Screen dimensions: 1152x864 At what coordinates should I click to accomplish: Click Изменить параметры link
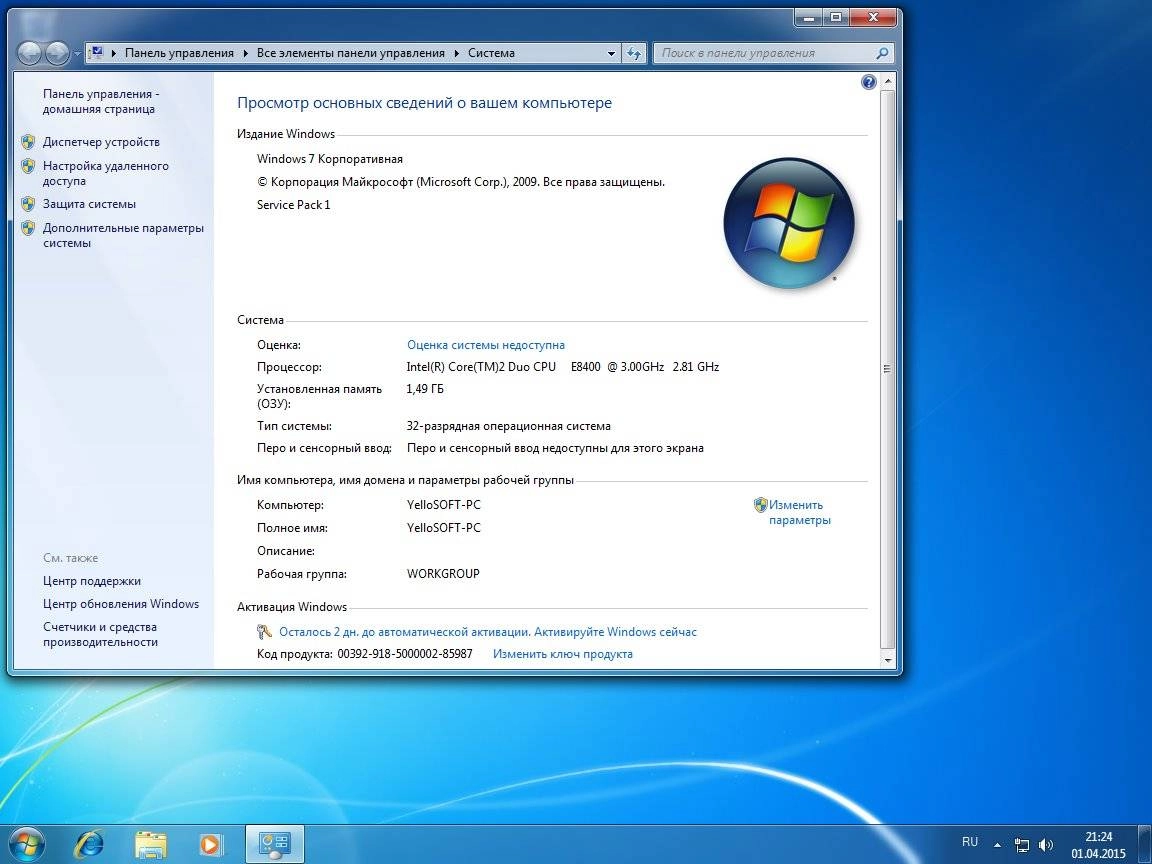click(799, 512)
